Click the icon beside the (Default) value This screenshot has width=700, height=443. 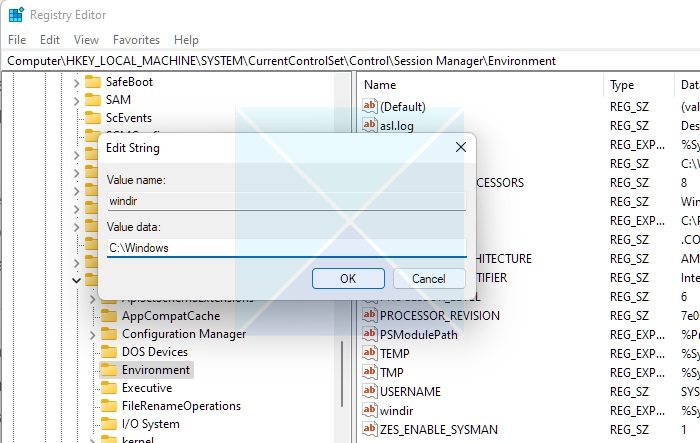click(370, 106)
